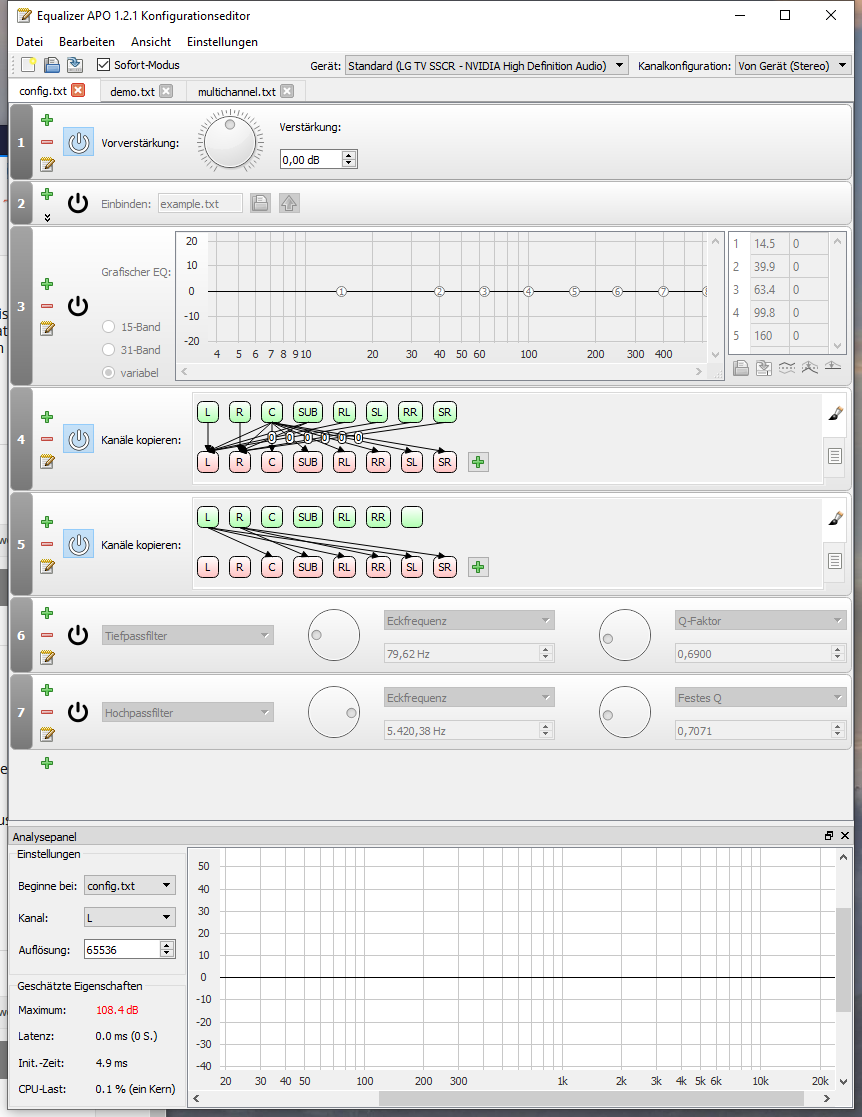
Task: Expand the Kanal dropdown in Analysepanel
Action: click(130, 917)
